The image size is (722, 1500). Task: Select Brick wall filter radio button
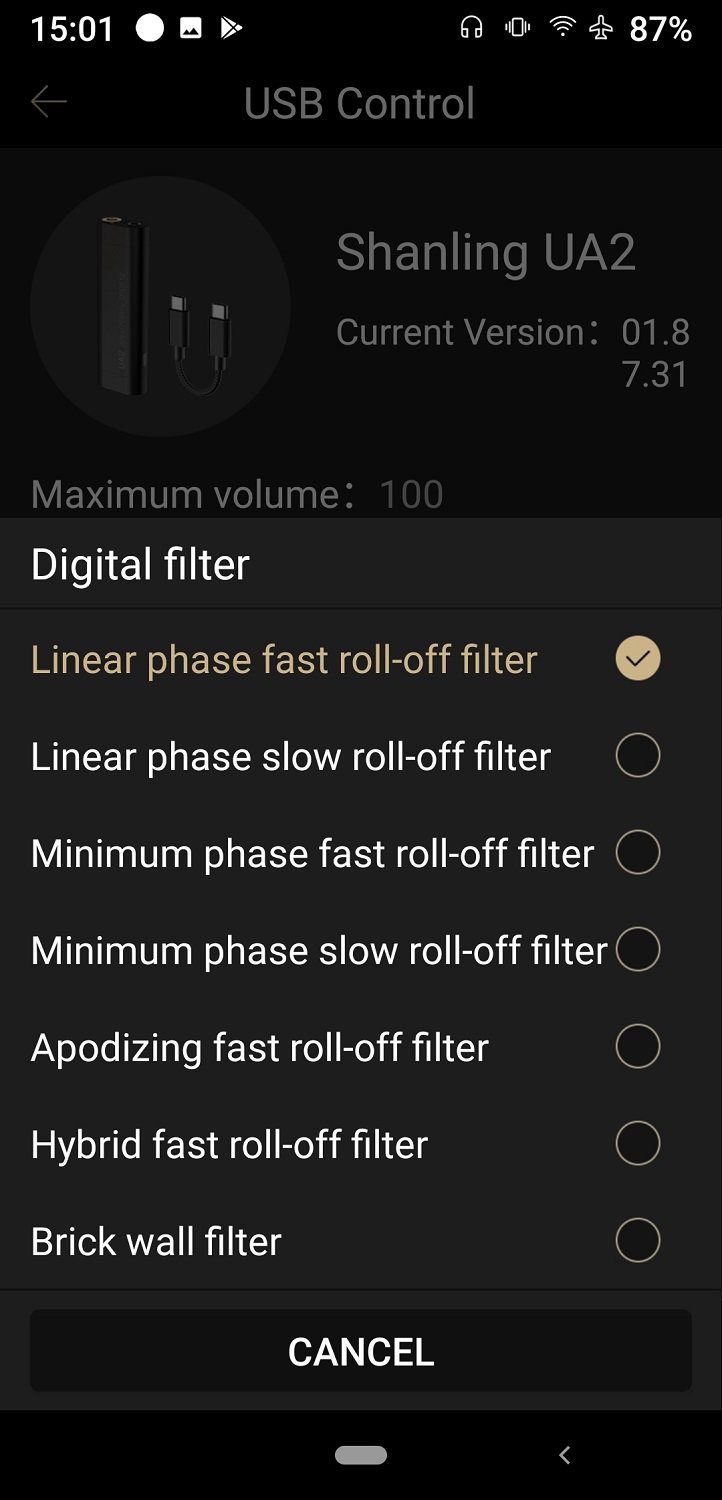click(638, 1241)
